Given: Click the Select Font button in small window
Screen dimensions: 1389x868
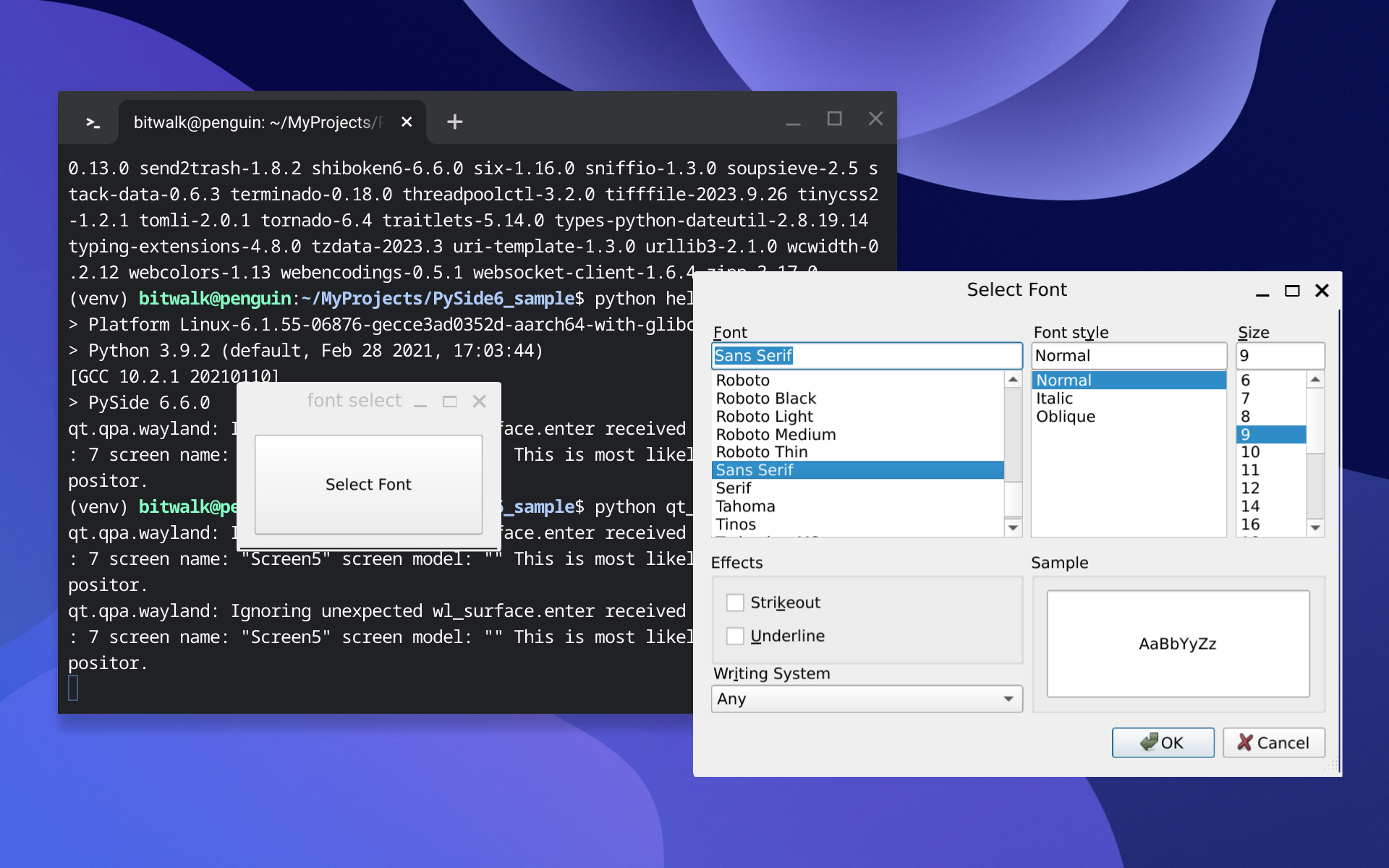Looking at the screenshot, I should tap(368, 485).
